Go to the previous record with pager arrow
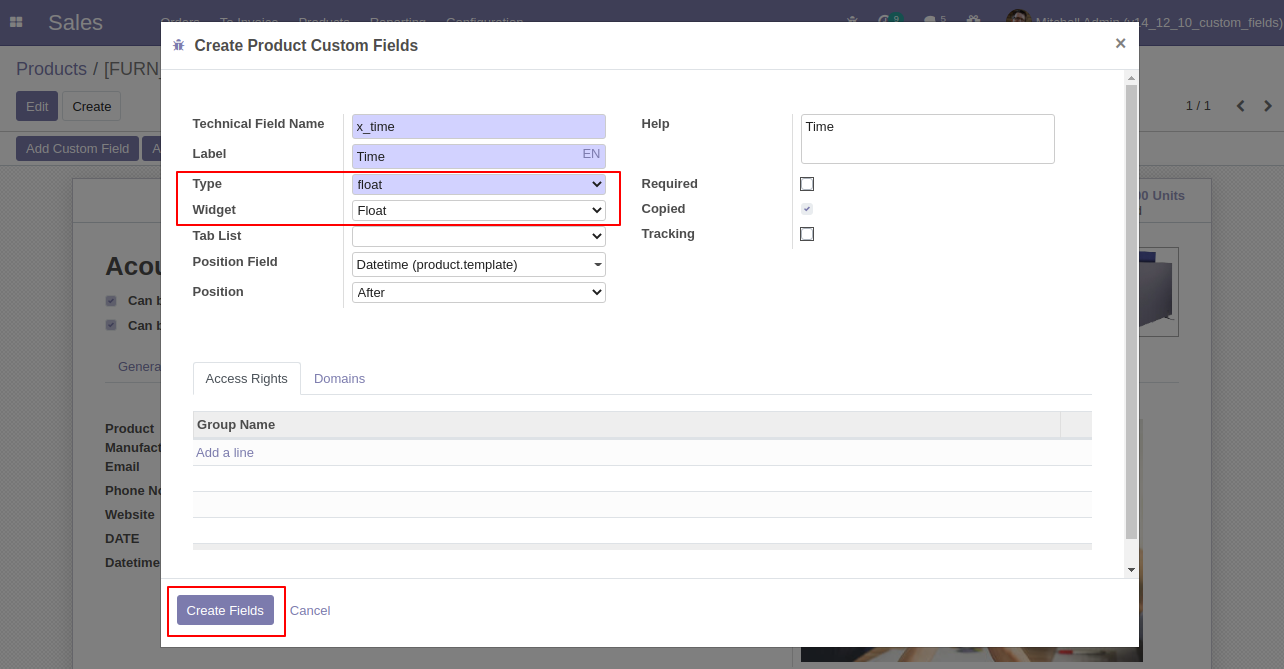This screenshot has height=669, width=1284. [x=1241, y=106]
